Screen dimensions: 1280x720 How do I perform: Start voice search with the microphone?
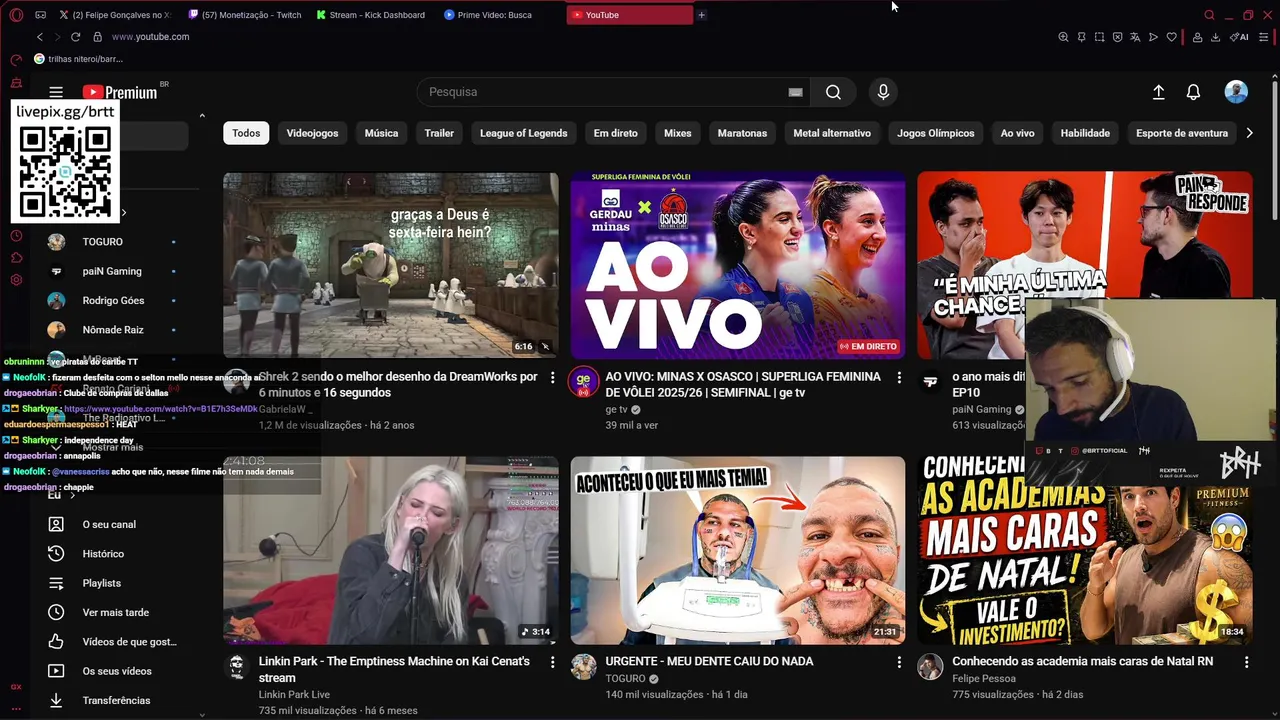pos(883,92)
